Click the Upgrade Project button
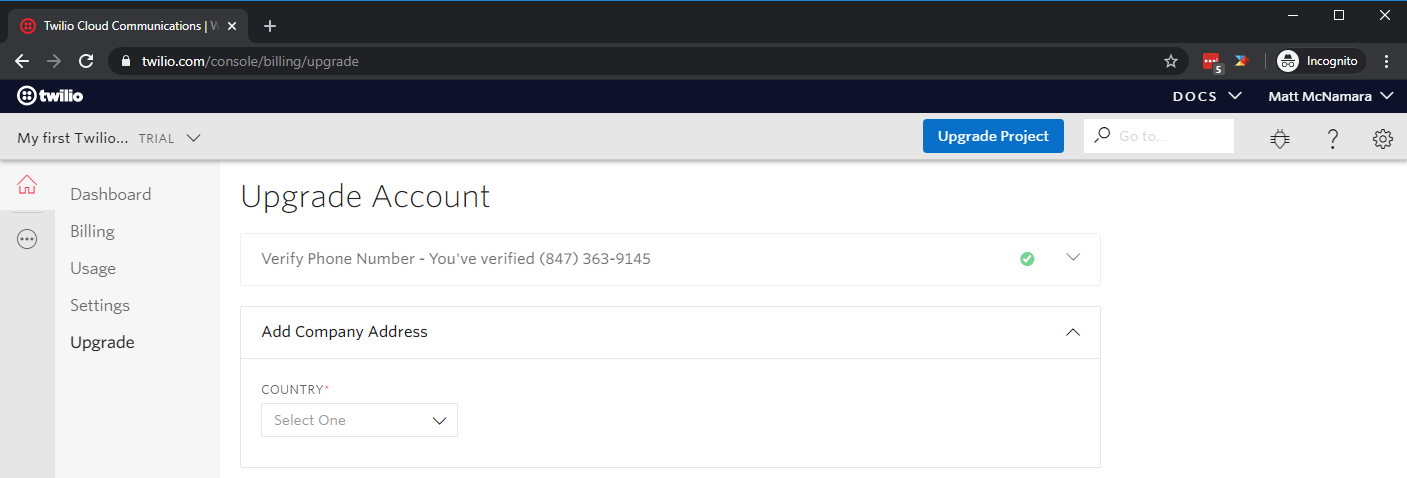 993,136
